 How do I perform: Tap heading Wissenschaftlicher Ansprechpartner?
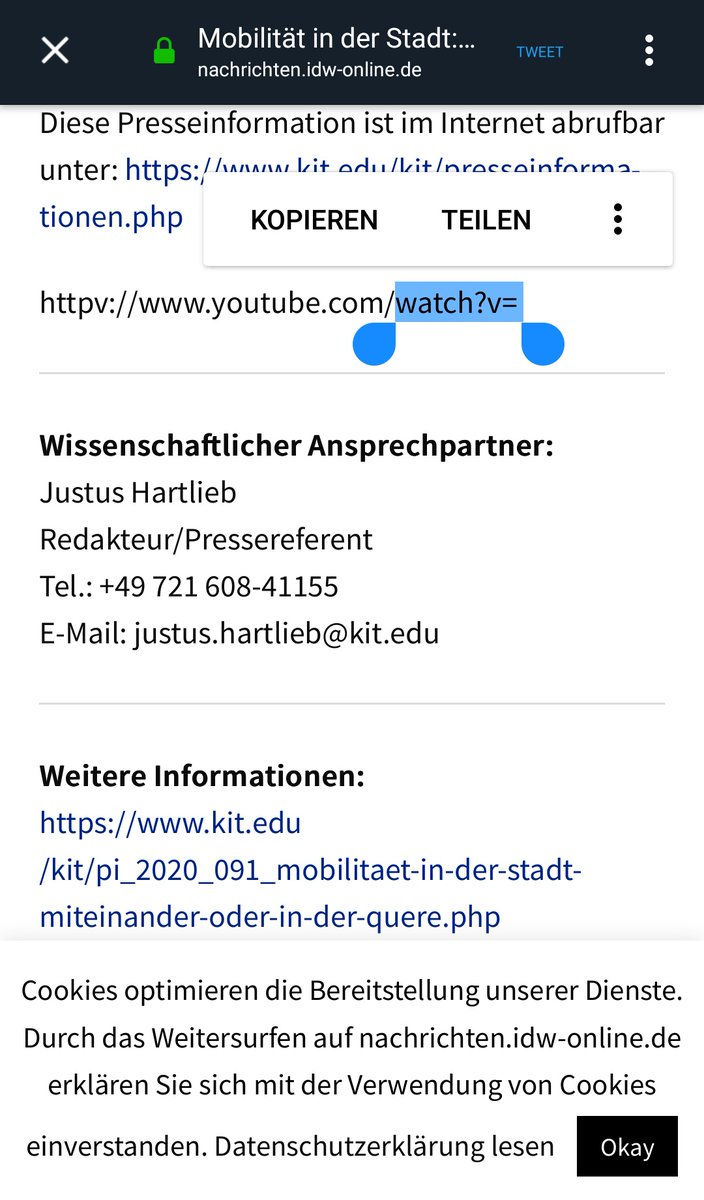click(296, 445)
